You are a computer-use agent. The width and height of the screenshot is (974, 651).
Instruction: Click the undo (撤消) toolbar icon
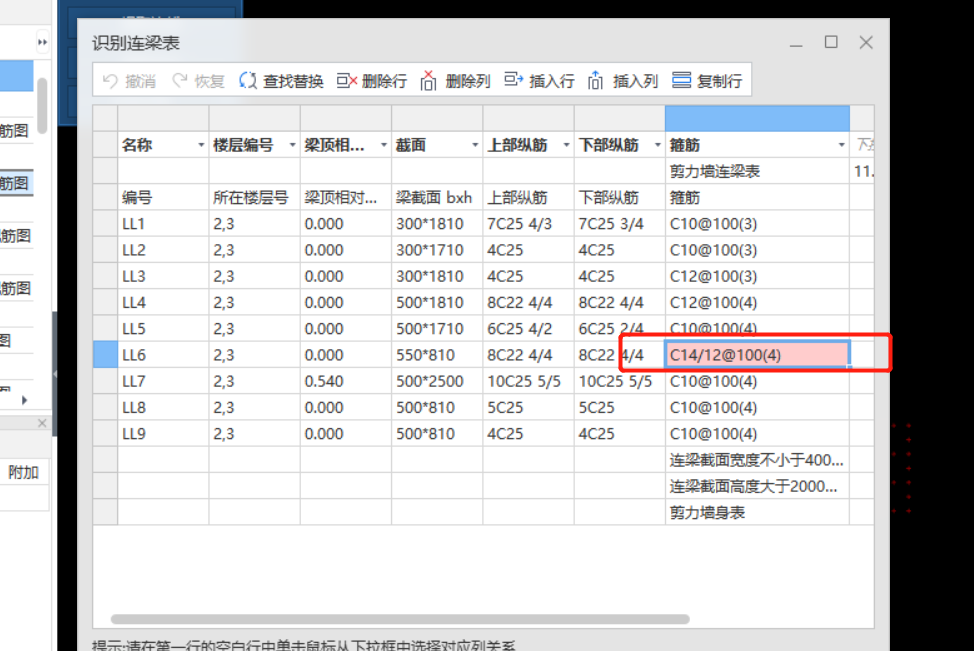(x=111, y=81)
